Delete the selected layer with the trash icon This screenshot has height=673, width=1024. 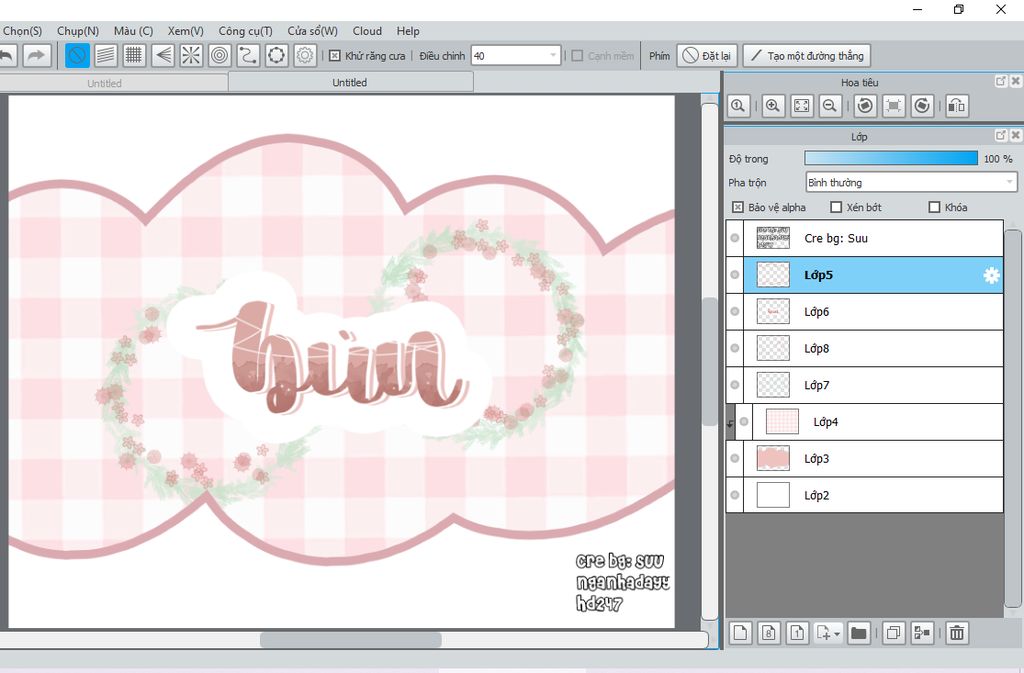point(957,633)
